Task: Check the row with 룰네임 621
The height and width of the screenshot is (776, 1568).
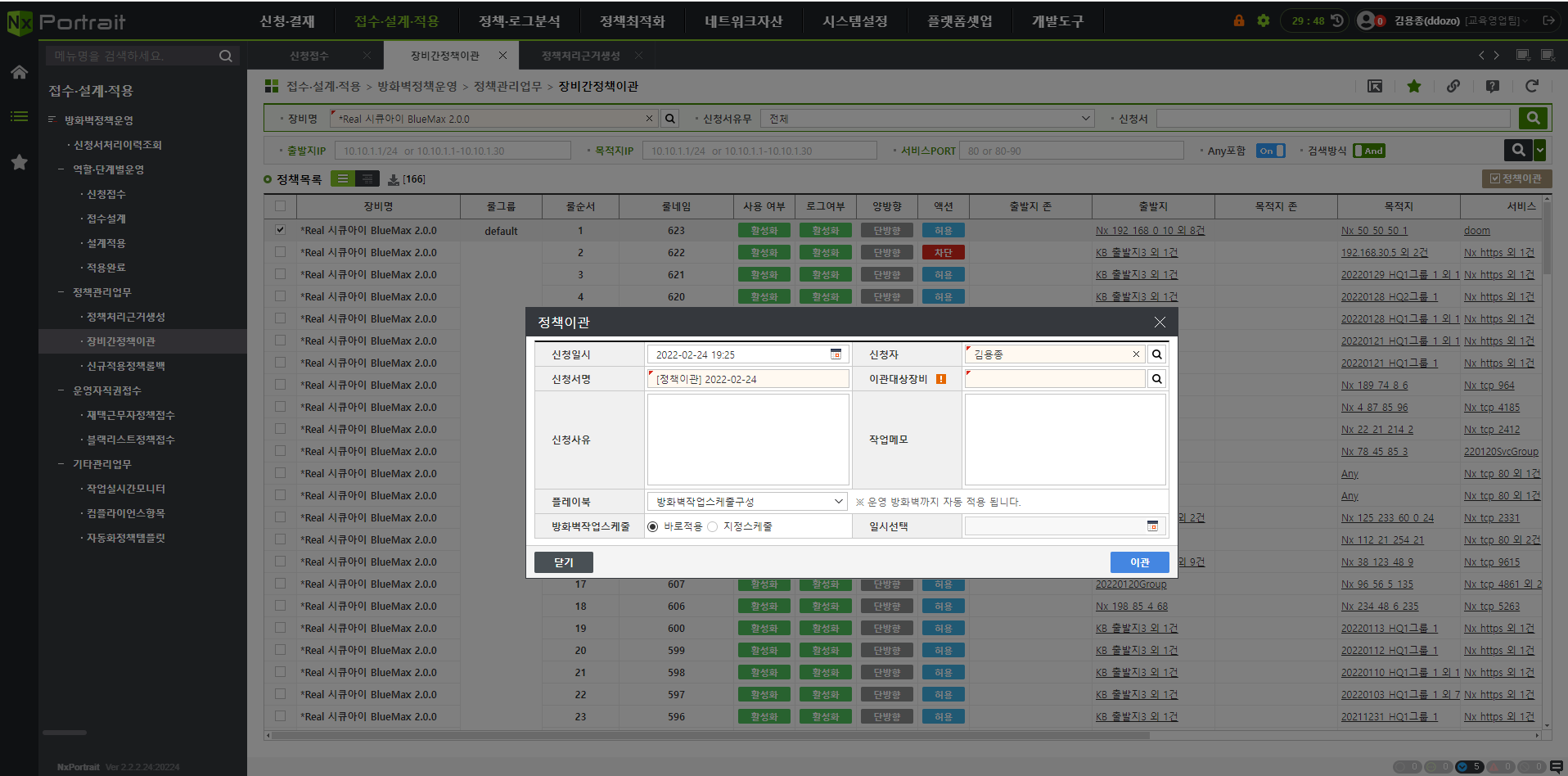Action: [x=281, y=274]
